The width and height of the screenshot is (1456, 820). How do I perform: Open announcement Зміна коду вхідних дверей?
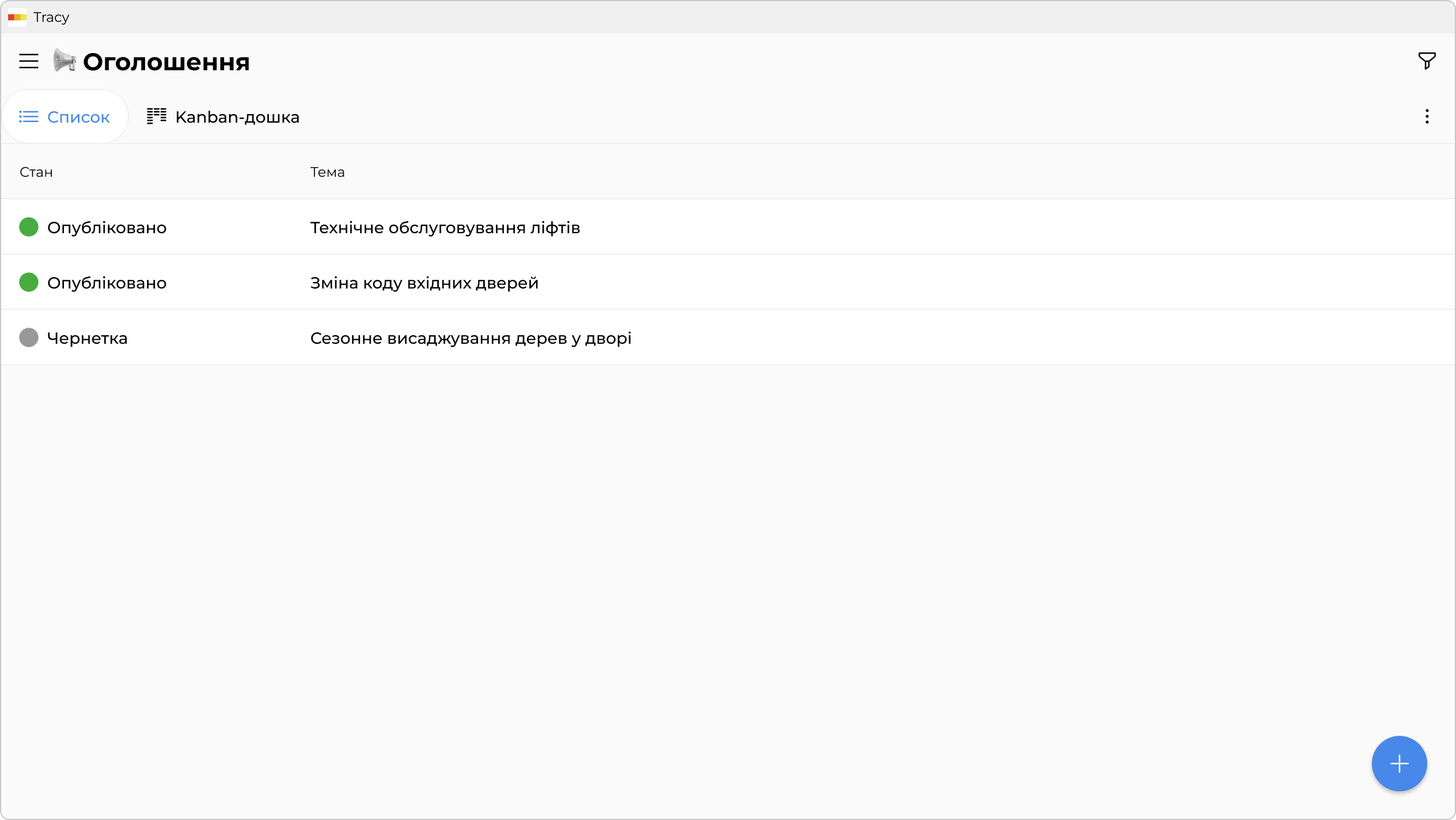pos(424,283)
